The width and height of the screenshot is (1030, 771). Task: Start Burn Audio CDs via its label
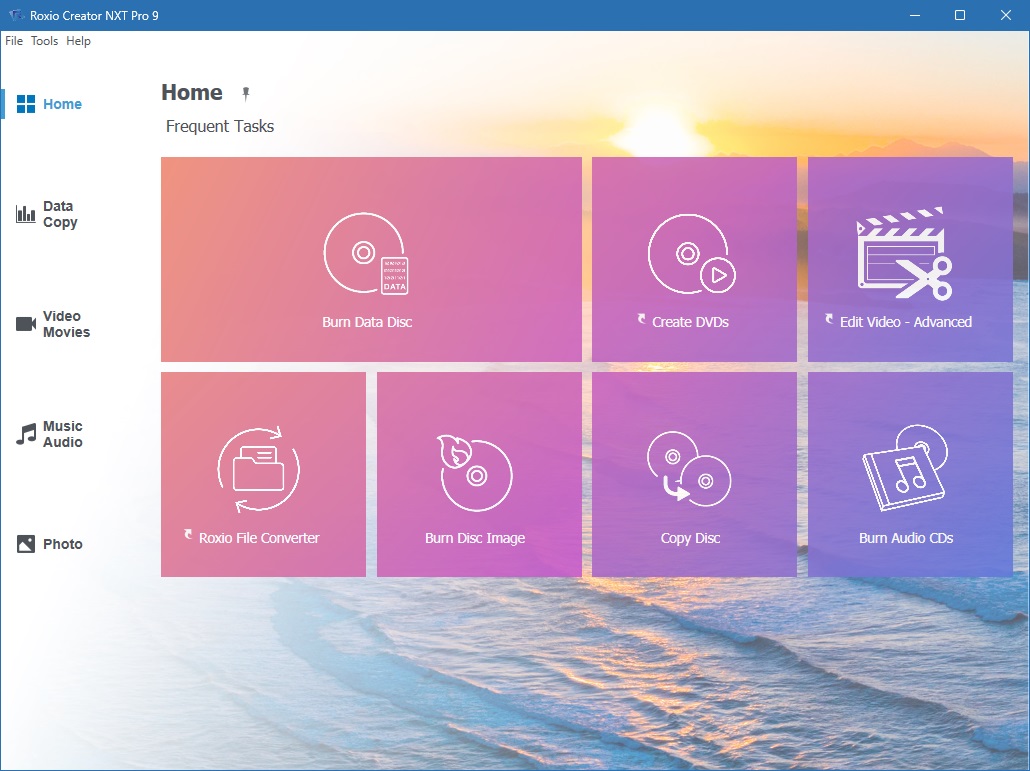(906, 538)
